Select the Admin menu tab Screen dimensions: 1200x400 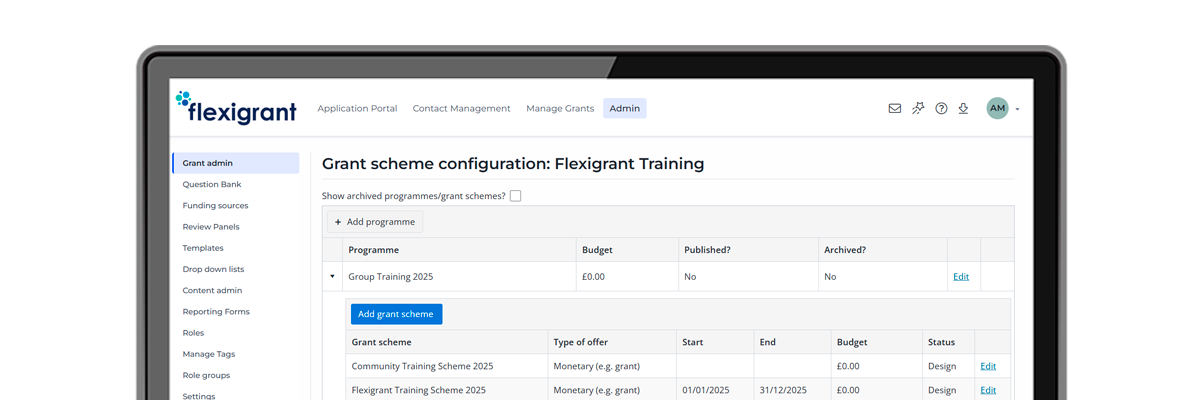tap(625, 109)
